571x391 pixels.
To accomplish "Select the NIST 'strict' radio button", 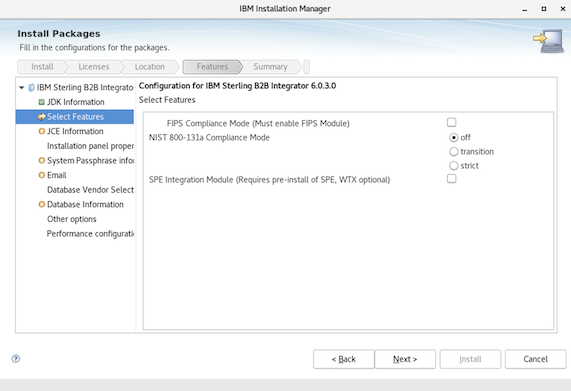I will click(x=453, y=166).
